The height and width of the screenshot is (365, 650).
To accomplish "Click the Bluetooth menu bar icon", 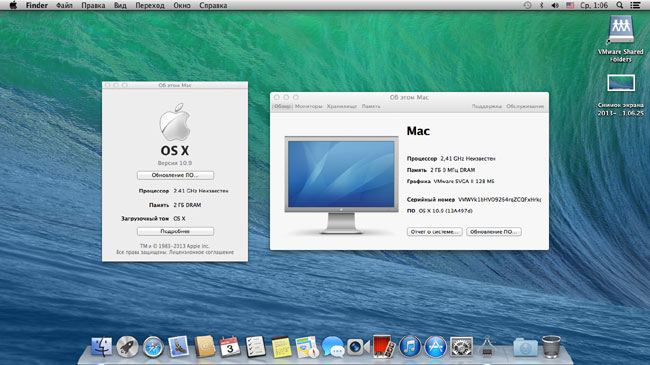I will (541, 5).
